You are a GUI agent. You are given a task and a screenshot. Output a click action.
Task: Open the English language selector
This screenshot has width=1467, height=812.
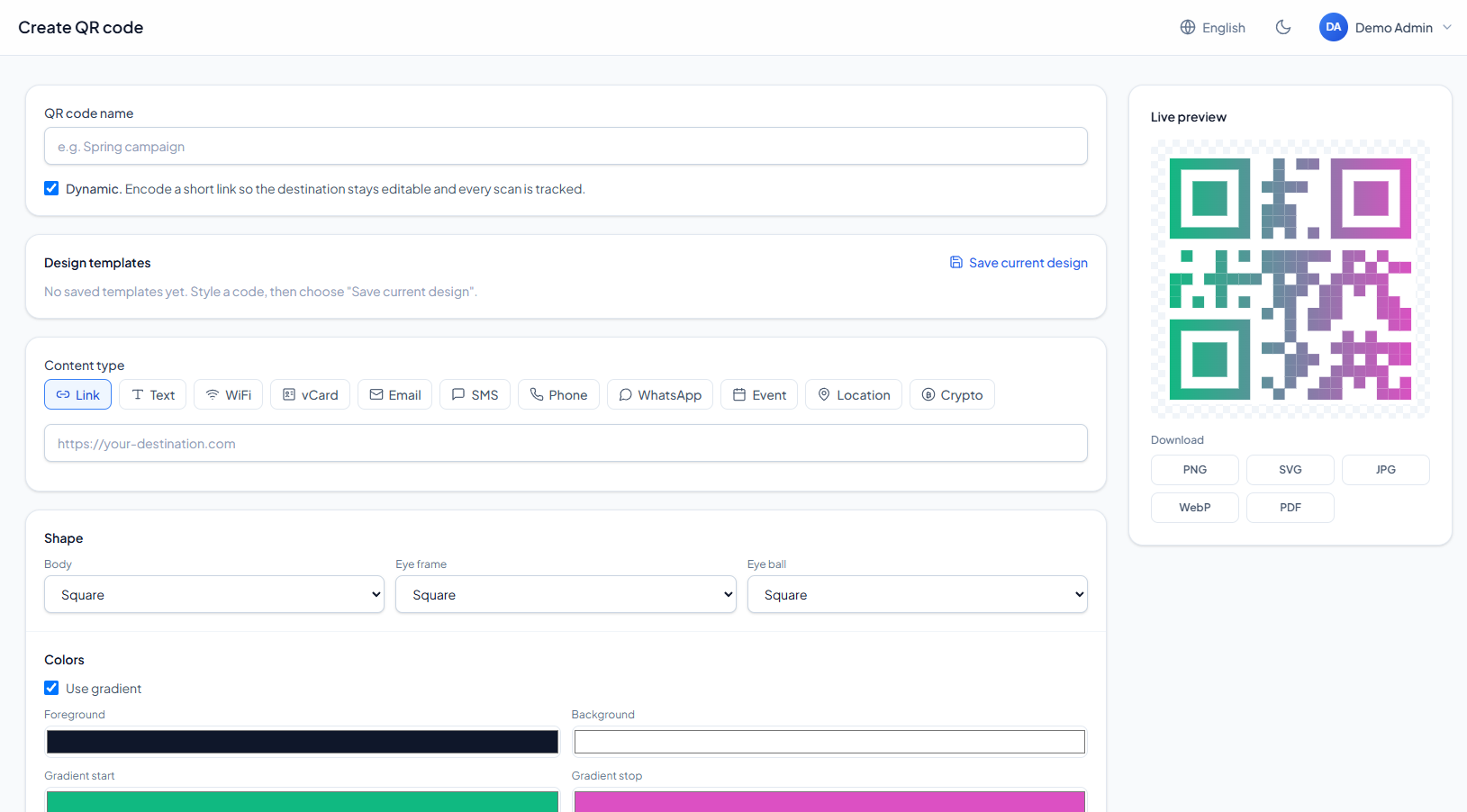1213,28
